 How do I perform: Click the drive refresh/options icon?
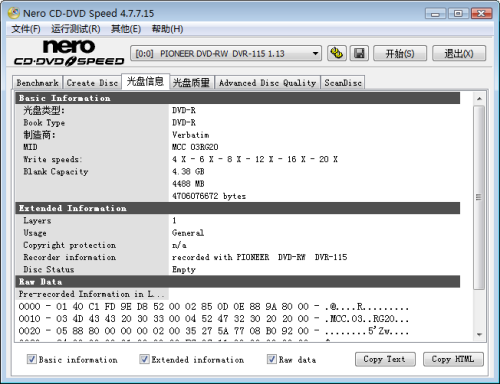click(337, 53)
